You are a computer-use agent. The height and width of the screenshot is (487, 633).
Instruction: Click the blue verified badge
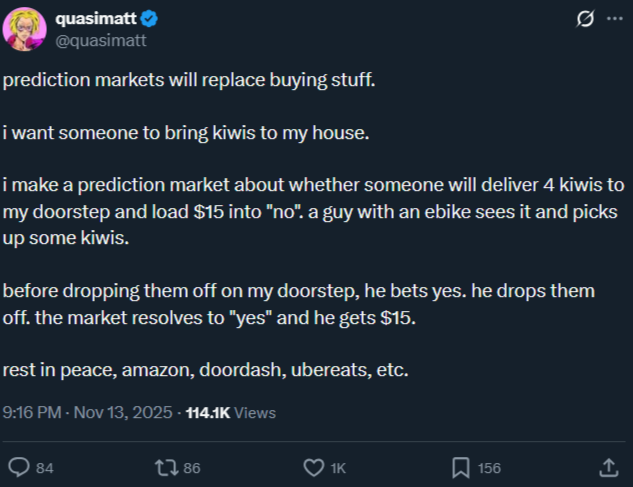coord(147,19)
